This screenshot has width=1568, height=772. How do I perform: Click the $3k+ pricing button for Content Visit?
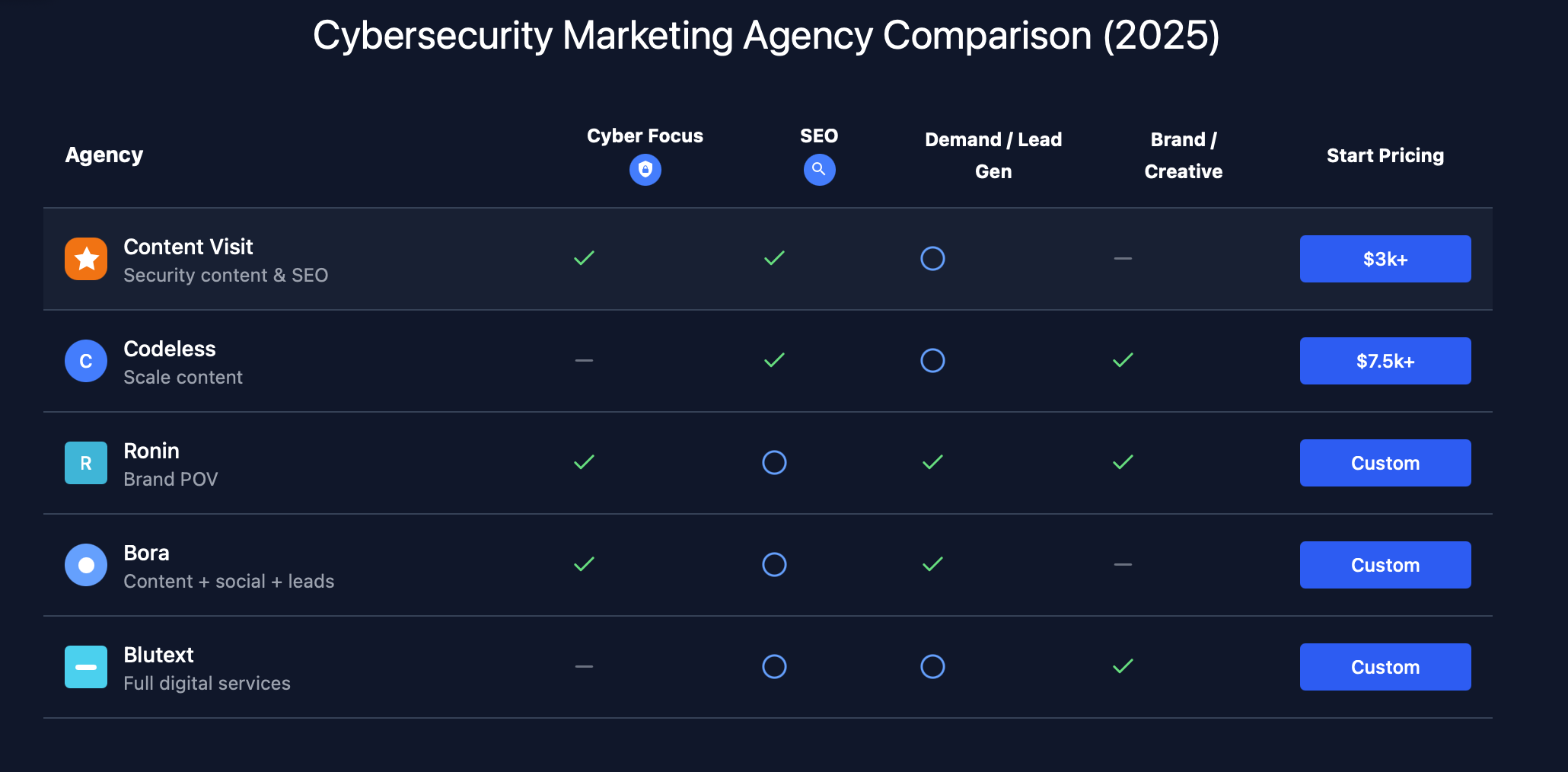click(1385, 259)
